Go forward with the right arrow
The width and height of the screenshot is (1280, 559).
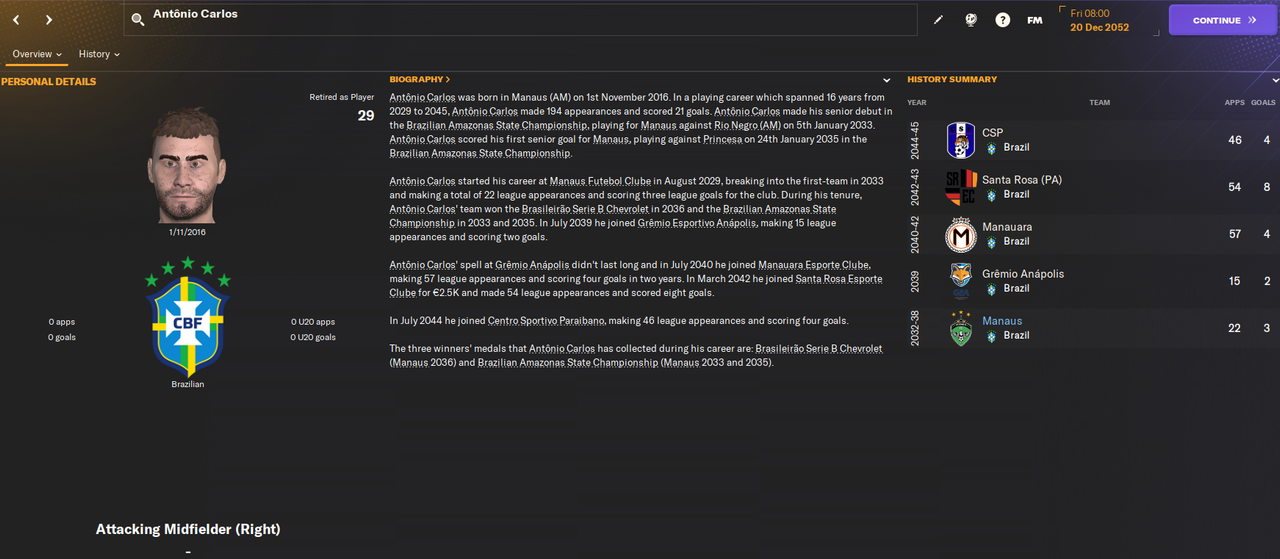click(49, 20)
